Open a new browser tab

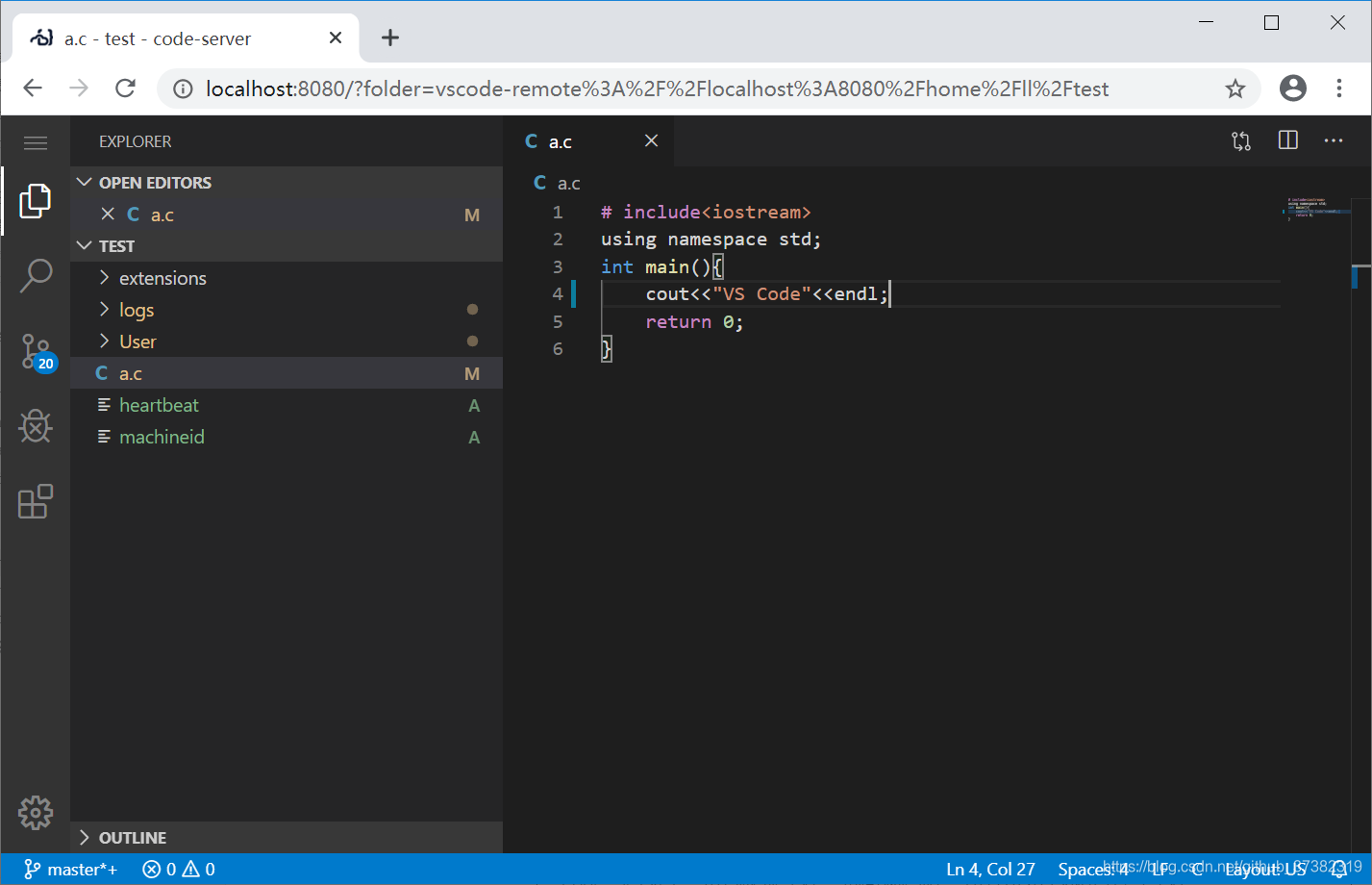coord(389,38)
